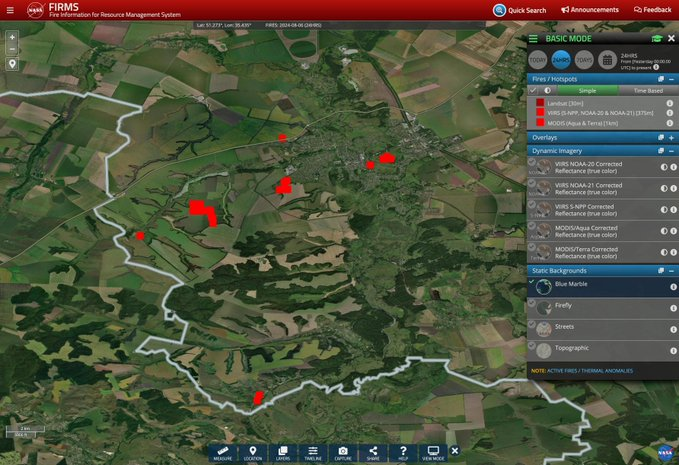This screenshot has height=465, width=679.
Task: Click the MODIS [1km] red swatch
Action: tap(540, 123)
